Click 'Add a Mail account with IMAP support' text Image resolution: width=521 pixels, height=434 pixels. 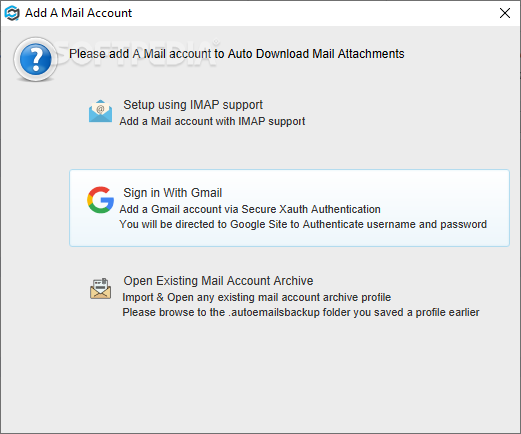coord(212,121)
